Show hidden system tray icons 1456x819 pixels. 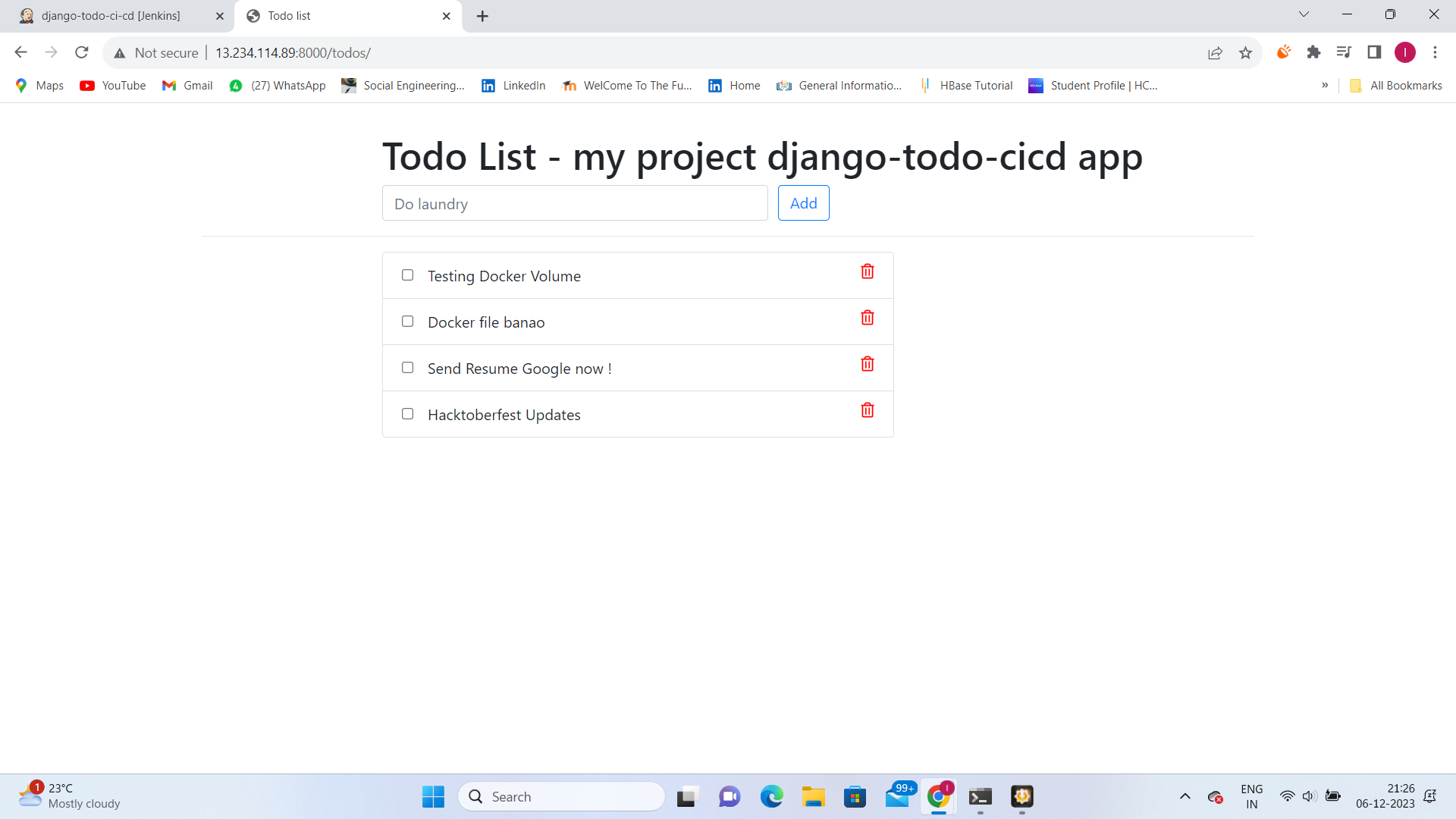[1185, 796]
